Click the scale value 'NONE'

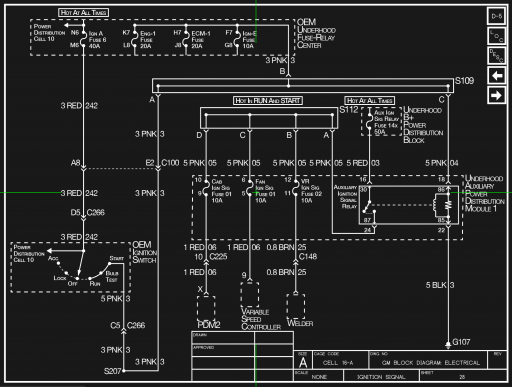(x=319, y=377)
